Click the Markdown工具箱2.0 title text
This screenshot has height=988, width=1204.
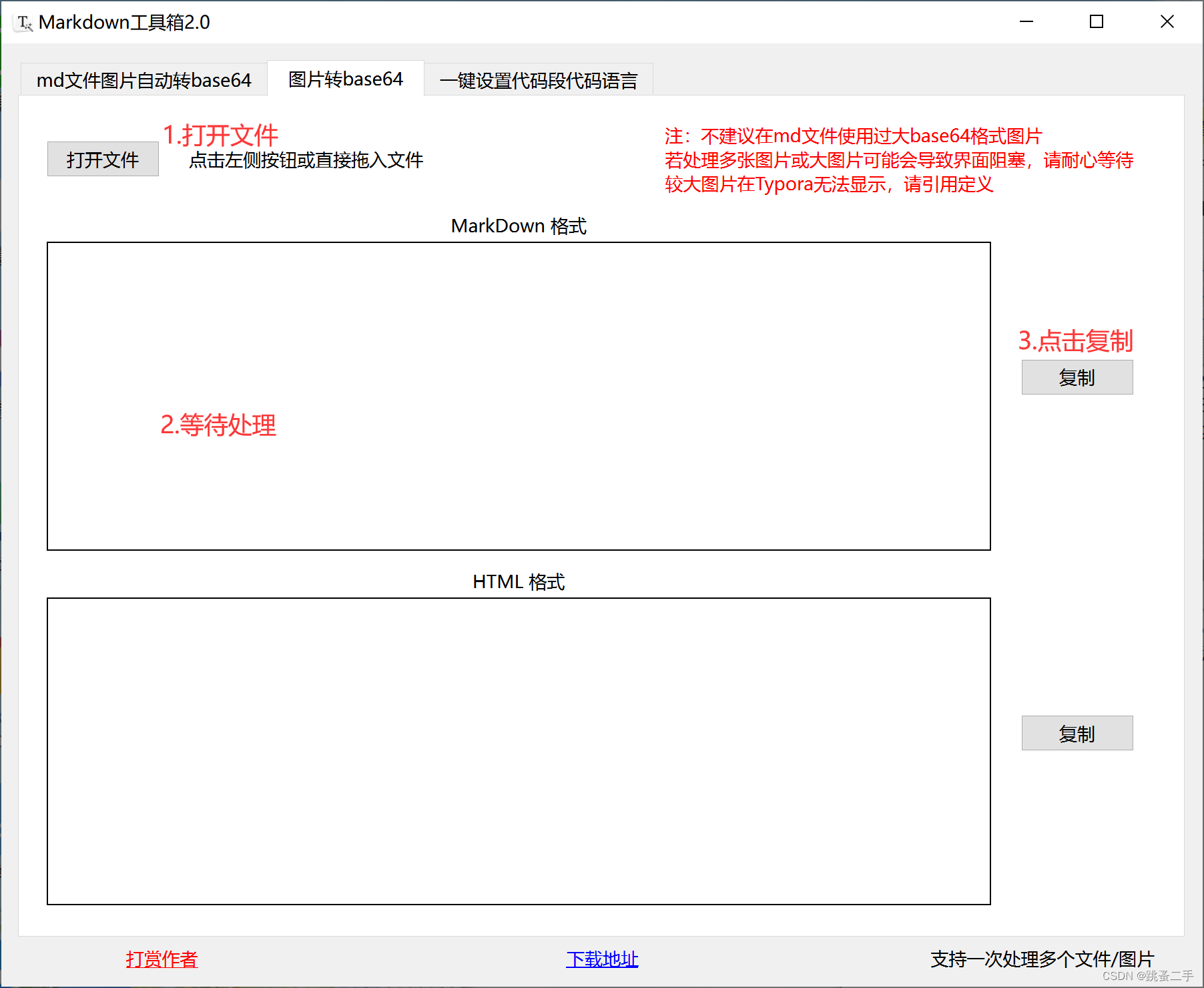123,21
